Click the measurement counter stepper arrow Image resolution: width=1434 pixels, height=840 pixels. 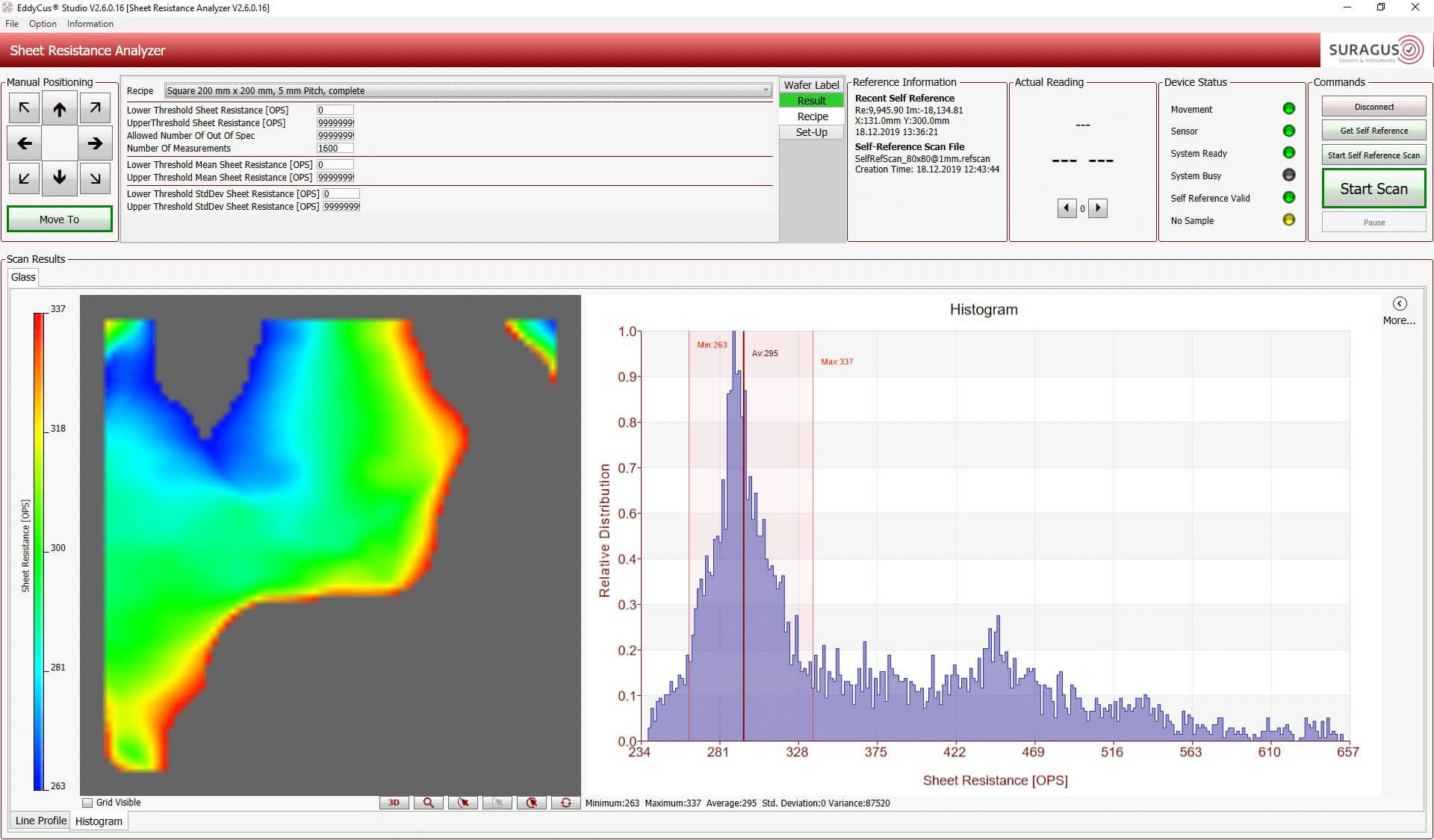(x=1098, y=208)
